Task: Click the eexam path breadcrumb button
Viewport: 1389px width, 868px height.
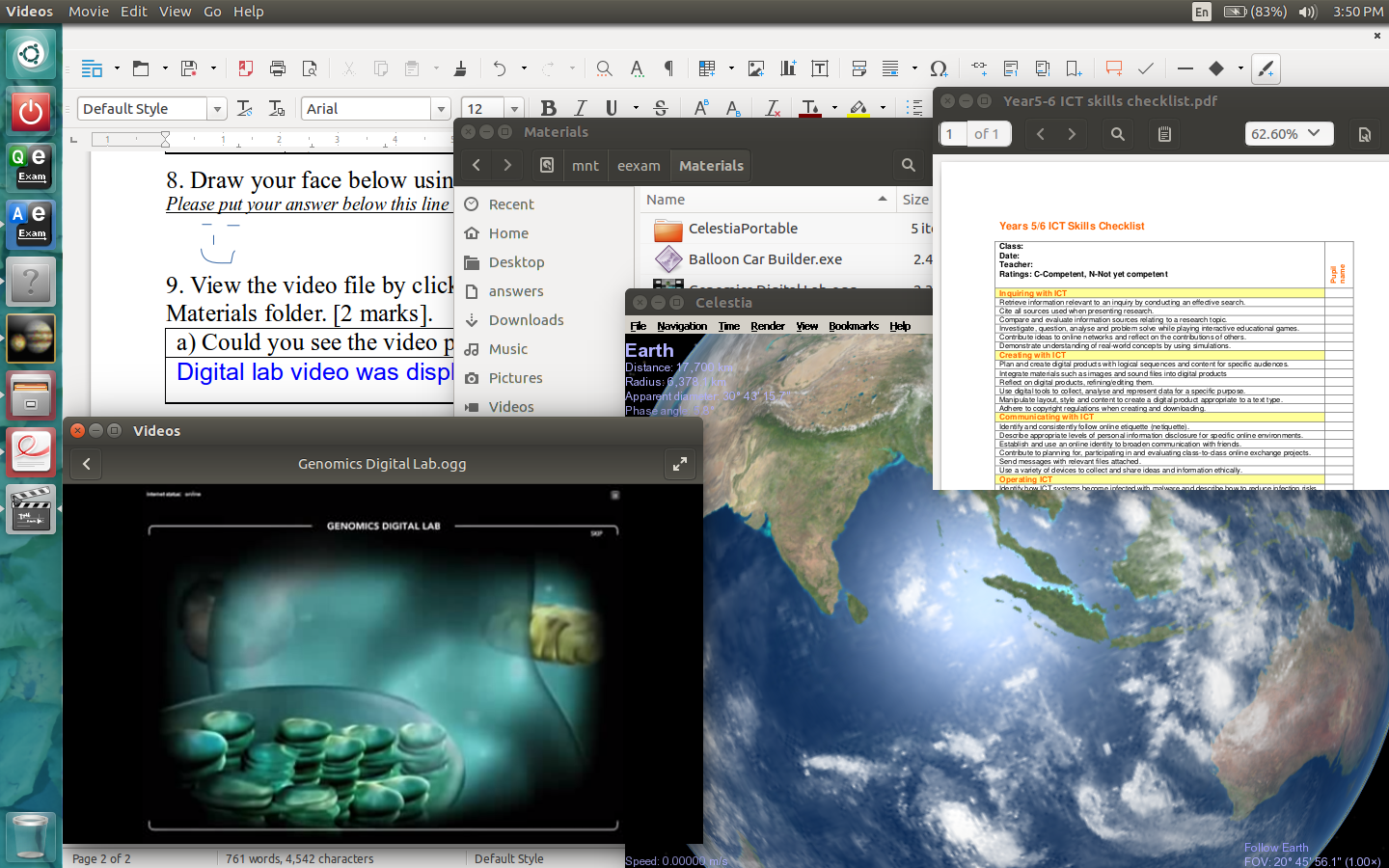Action: [639, 166]
